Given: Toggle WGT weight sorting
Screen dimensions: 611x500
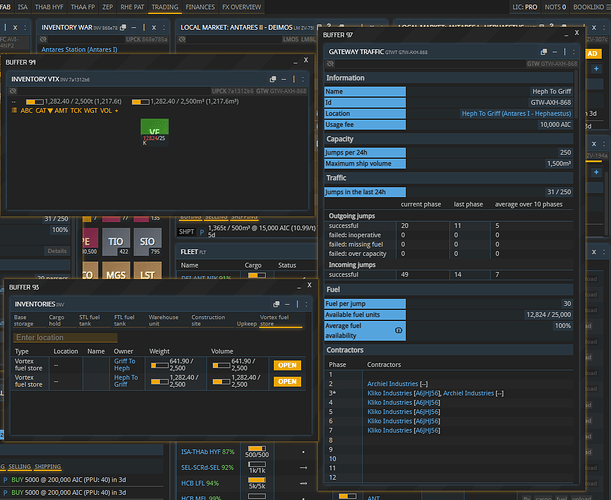Looking at the screenshot, I should coord(90,110).
